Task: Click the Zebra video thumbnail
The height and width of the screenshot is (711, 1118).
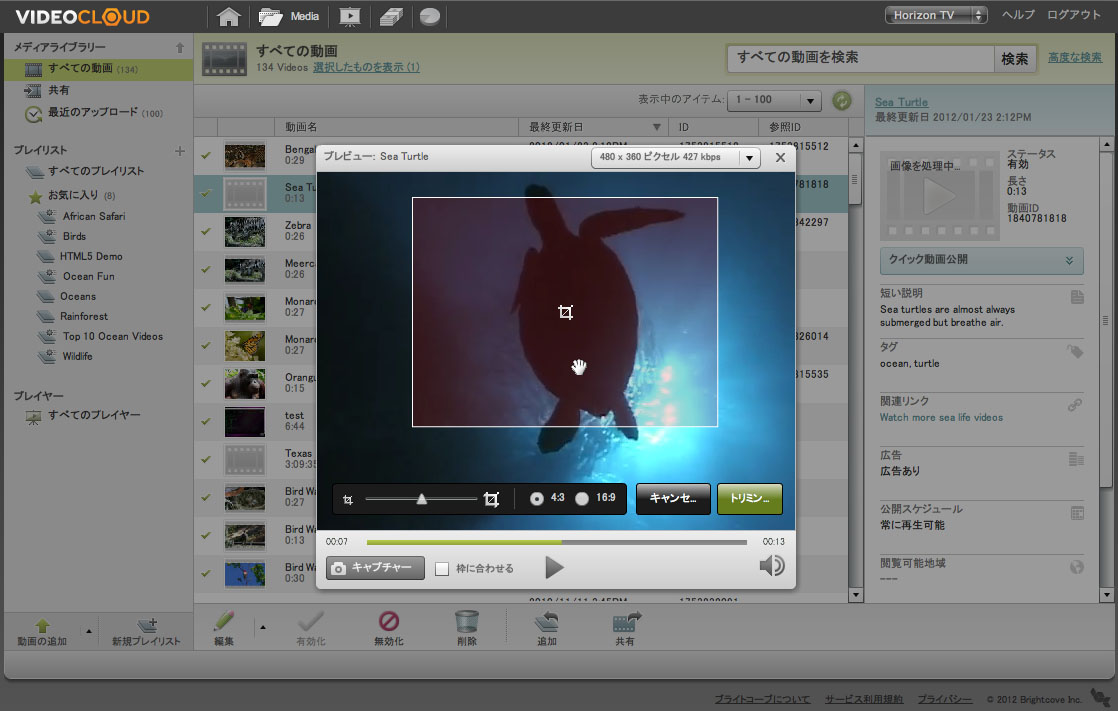Action: (x=245, y=232)
